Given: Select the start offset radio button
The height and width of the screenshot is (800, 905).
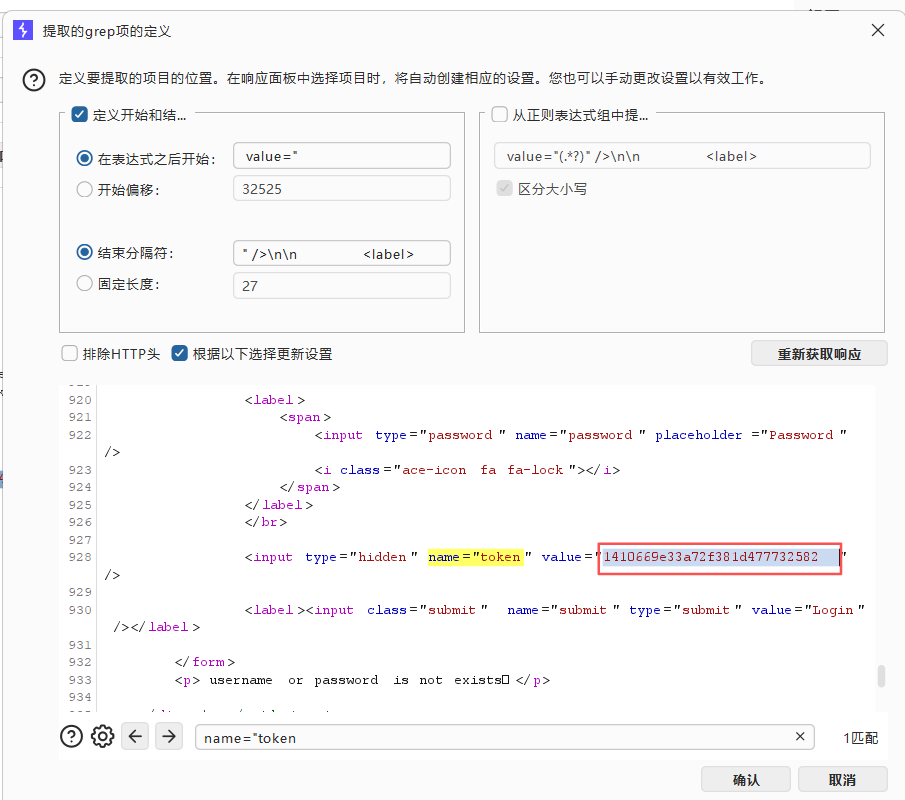Looking at the screenshot, I should (85, 189).
